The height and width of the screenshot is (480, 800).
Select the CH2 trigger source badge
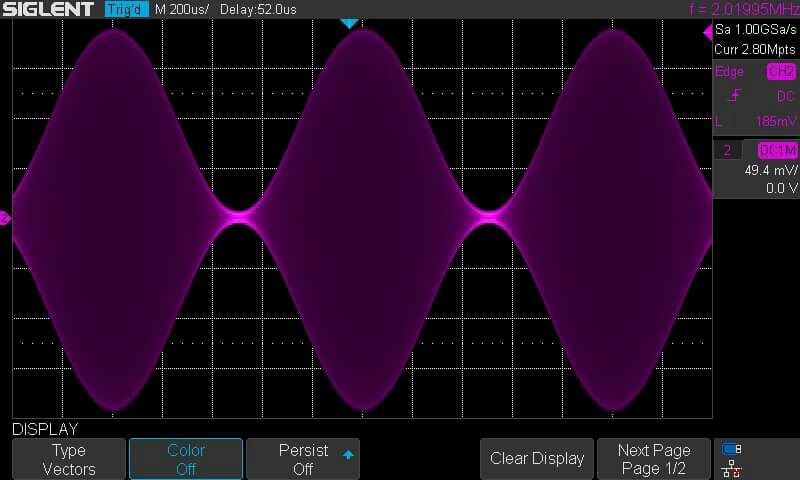pos(780,72)
